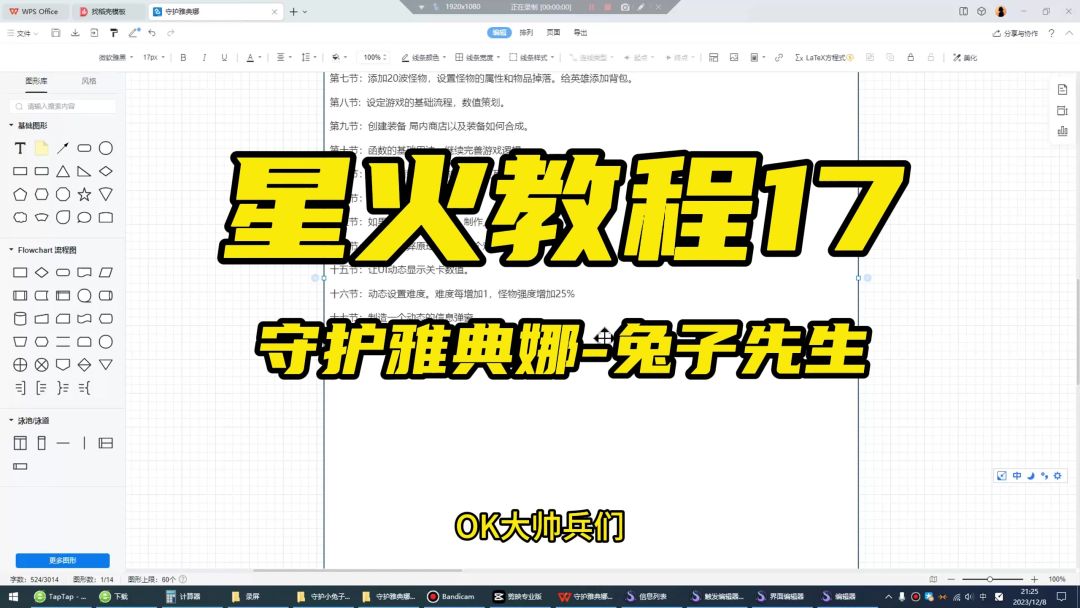This screenshot has width=1080, height=608.
Task: Click the 更多图形 button
Action: pos(62,560)
